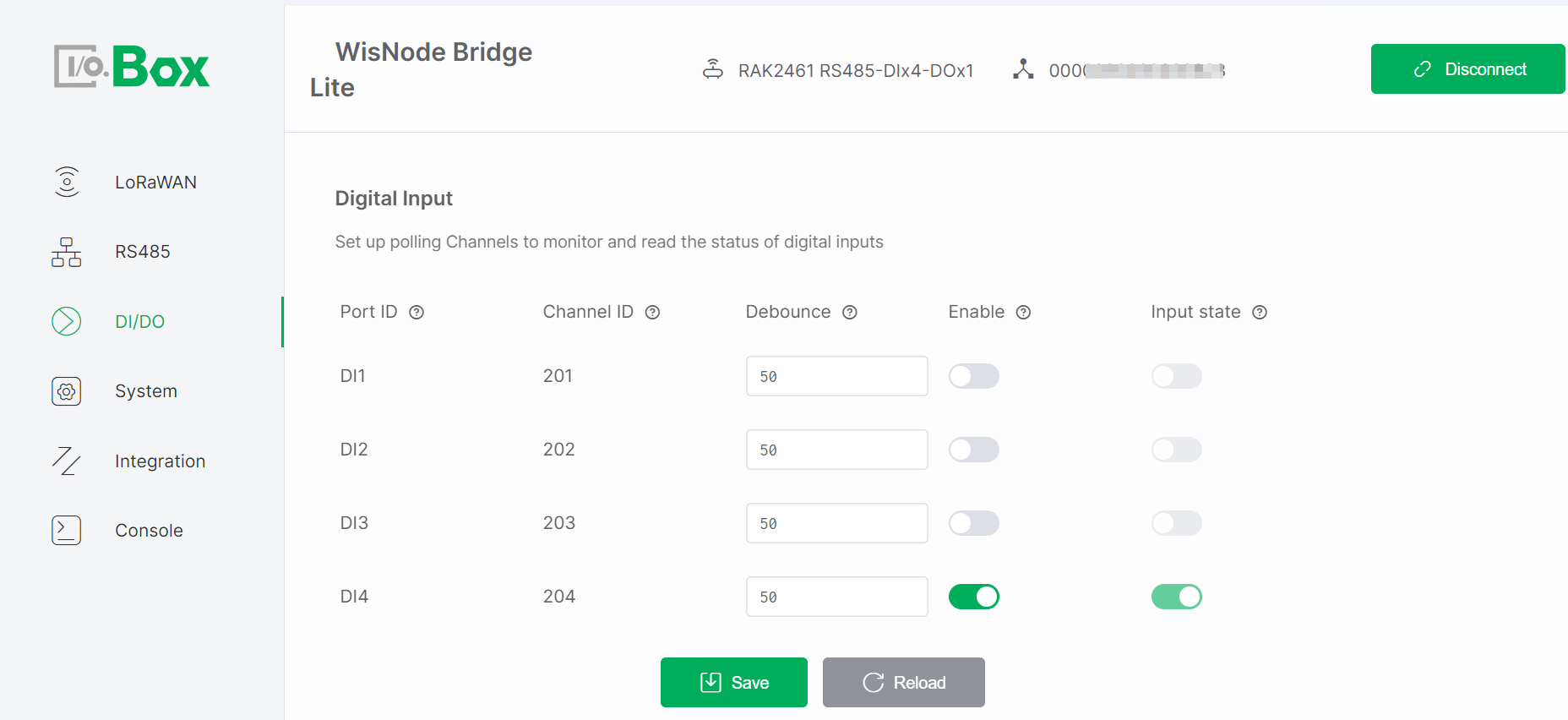Disconnect from the device
The width and height of the screenshot is (1568, 720).
pos(1467,69)
